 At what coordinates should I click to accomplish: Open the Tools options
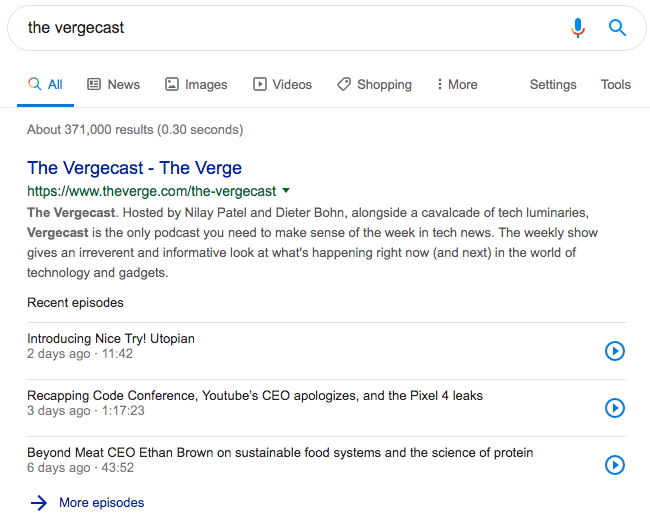coord(616,85)
